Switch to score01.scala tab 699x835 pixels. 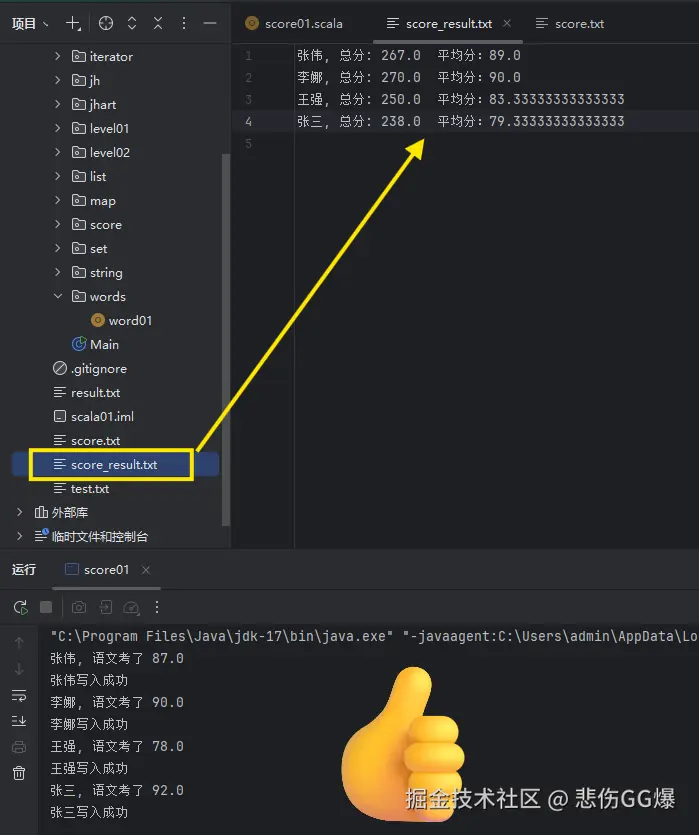point(294,23)
